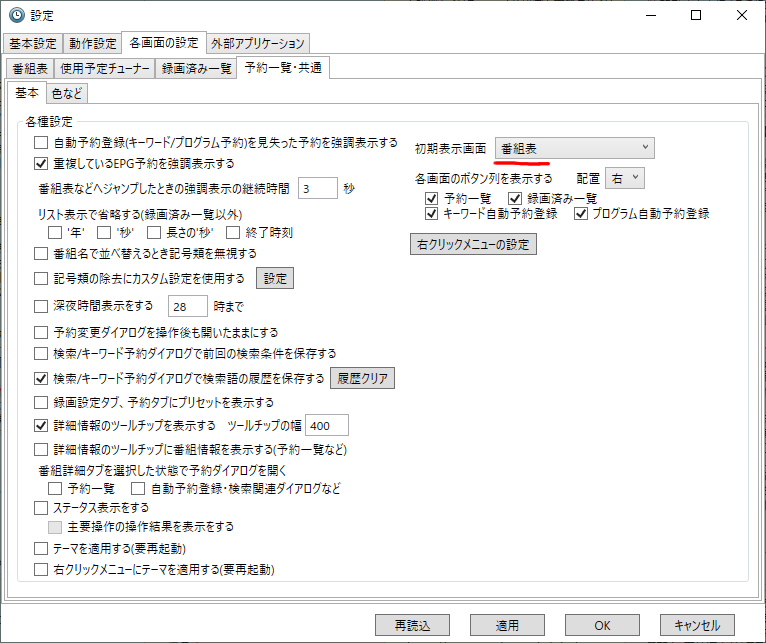766x643 pixels.
Task: Close the 設定 window
Action: (x=742, y=15)
